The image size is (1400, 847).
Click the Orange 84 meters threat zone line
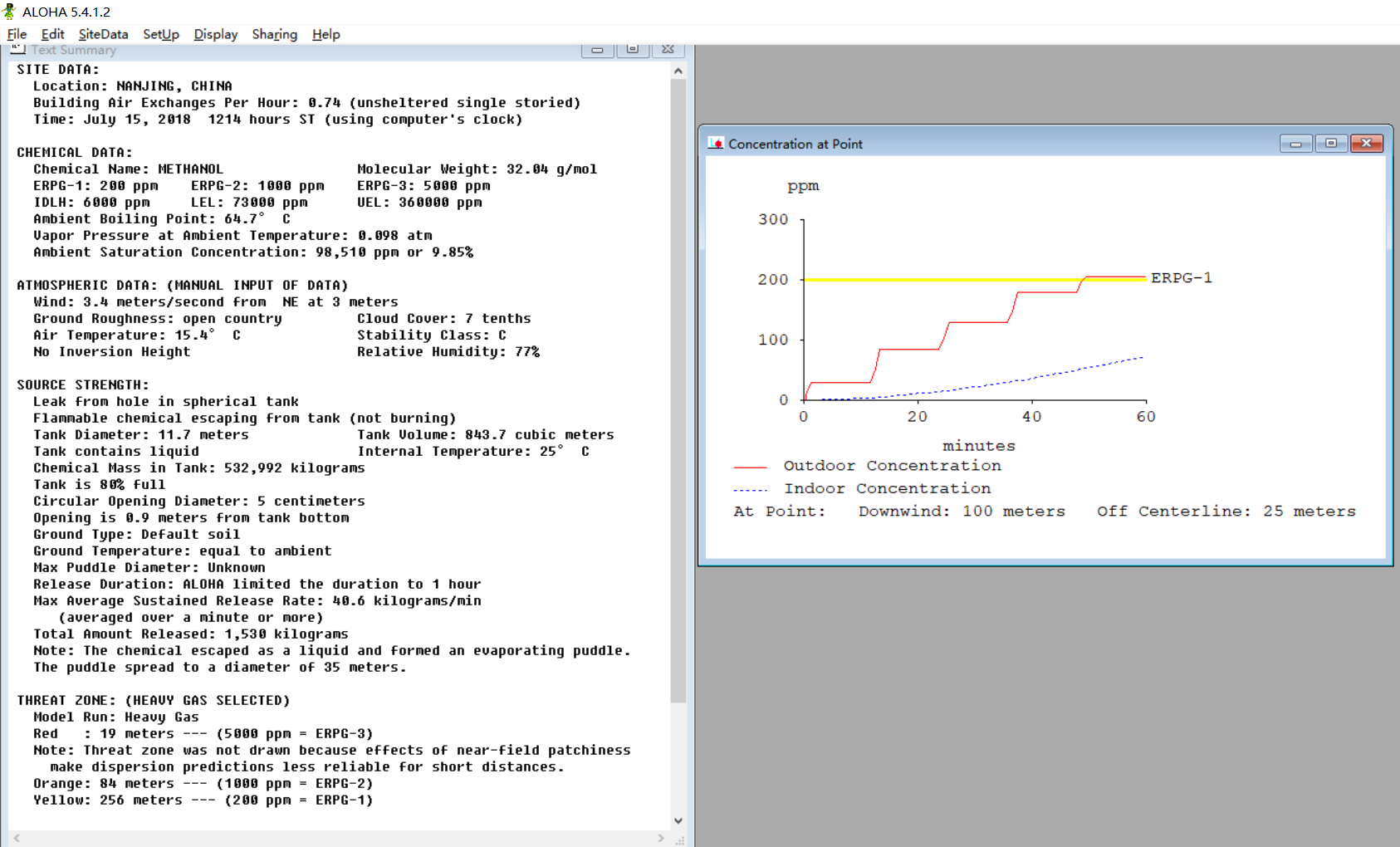[x=203, y=784]
